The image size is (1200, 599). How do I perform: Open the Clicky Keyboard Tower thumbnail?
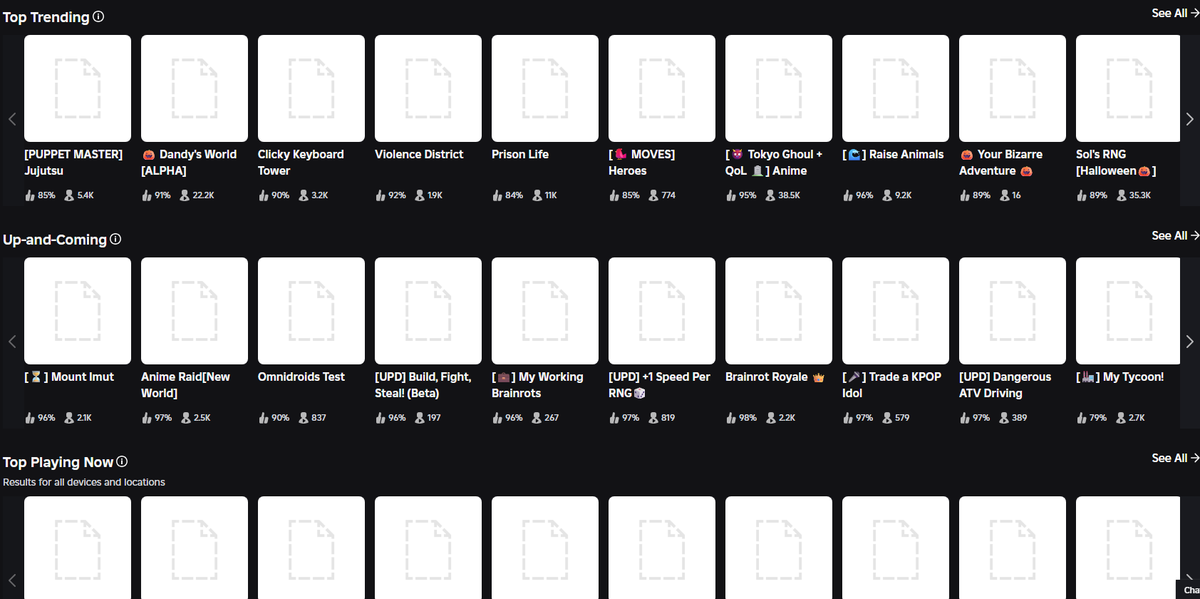point(311,88)
